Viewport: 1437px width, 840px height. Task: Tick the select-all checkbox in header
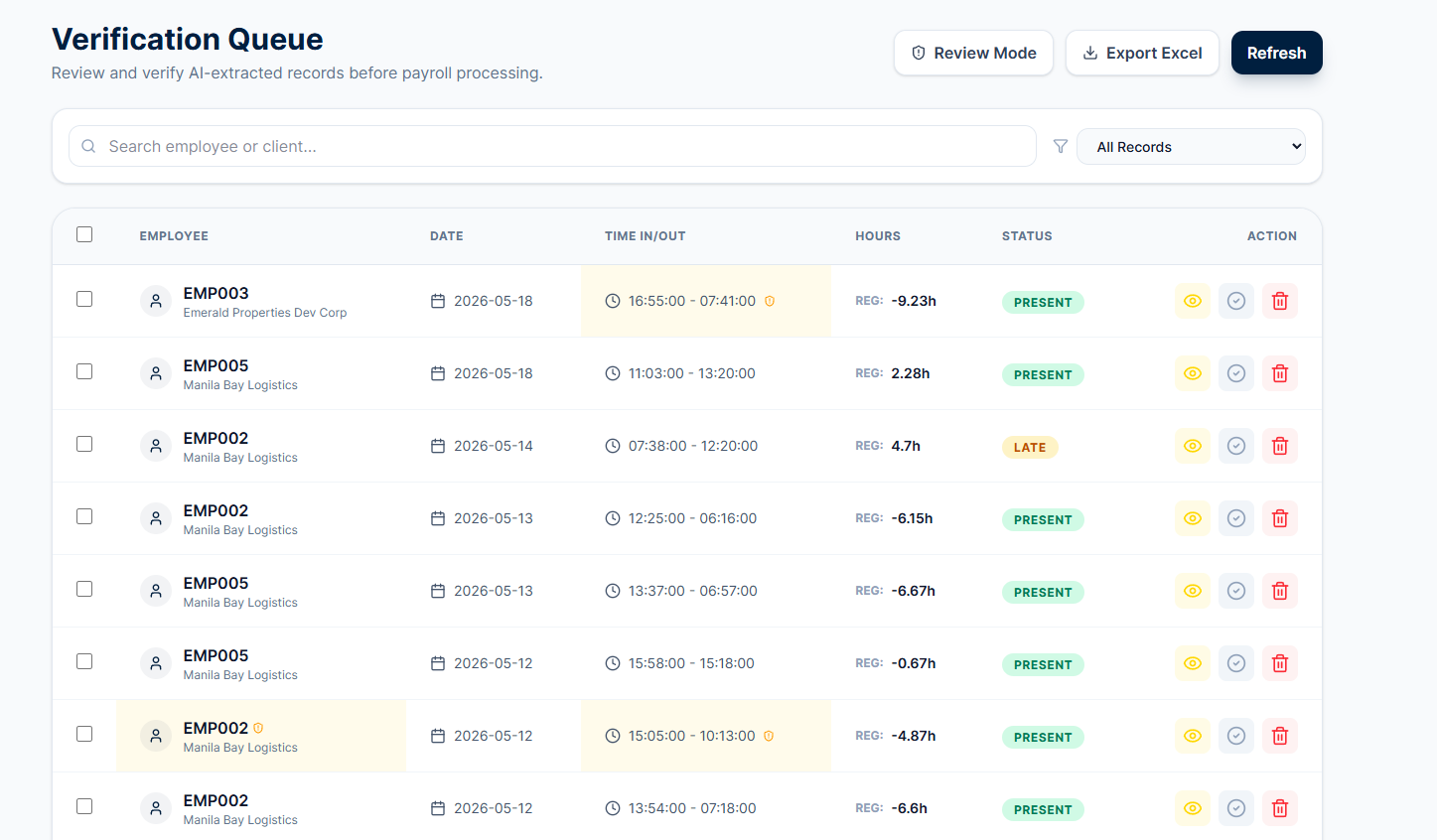click(84, 234)
